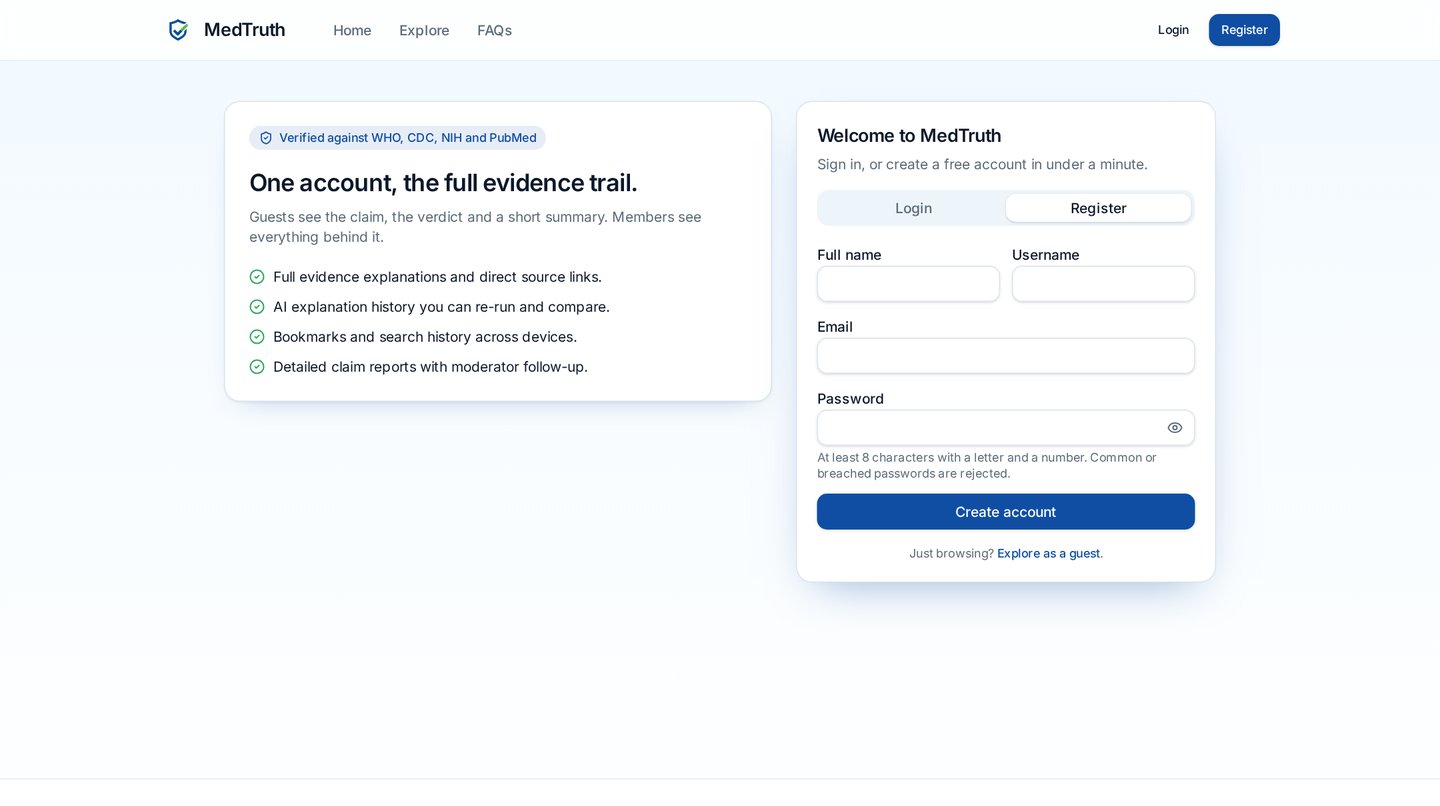Submit with the Create account button

[x=1006, y=512]
